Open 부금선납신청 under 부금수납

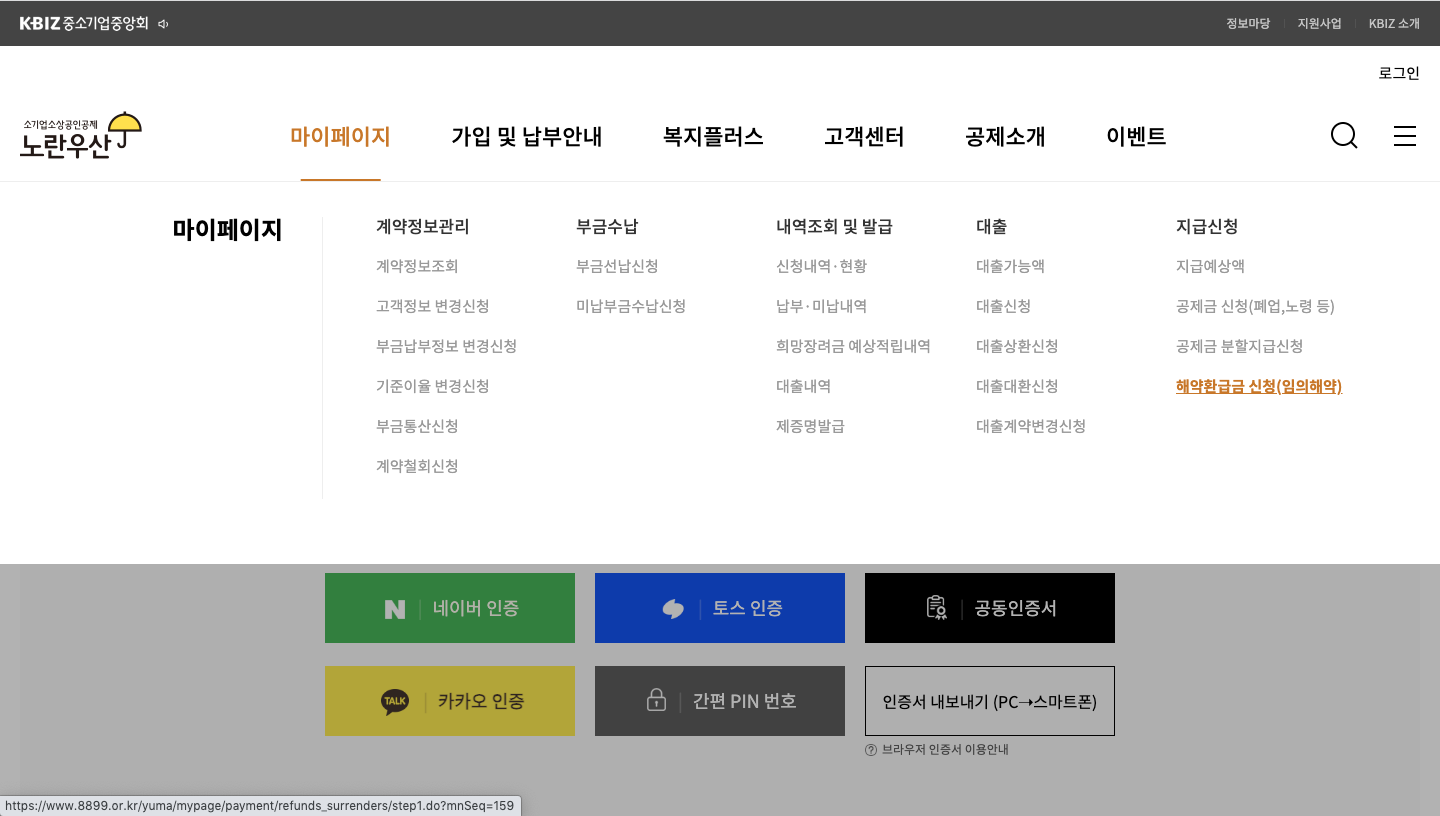point(617,266)
